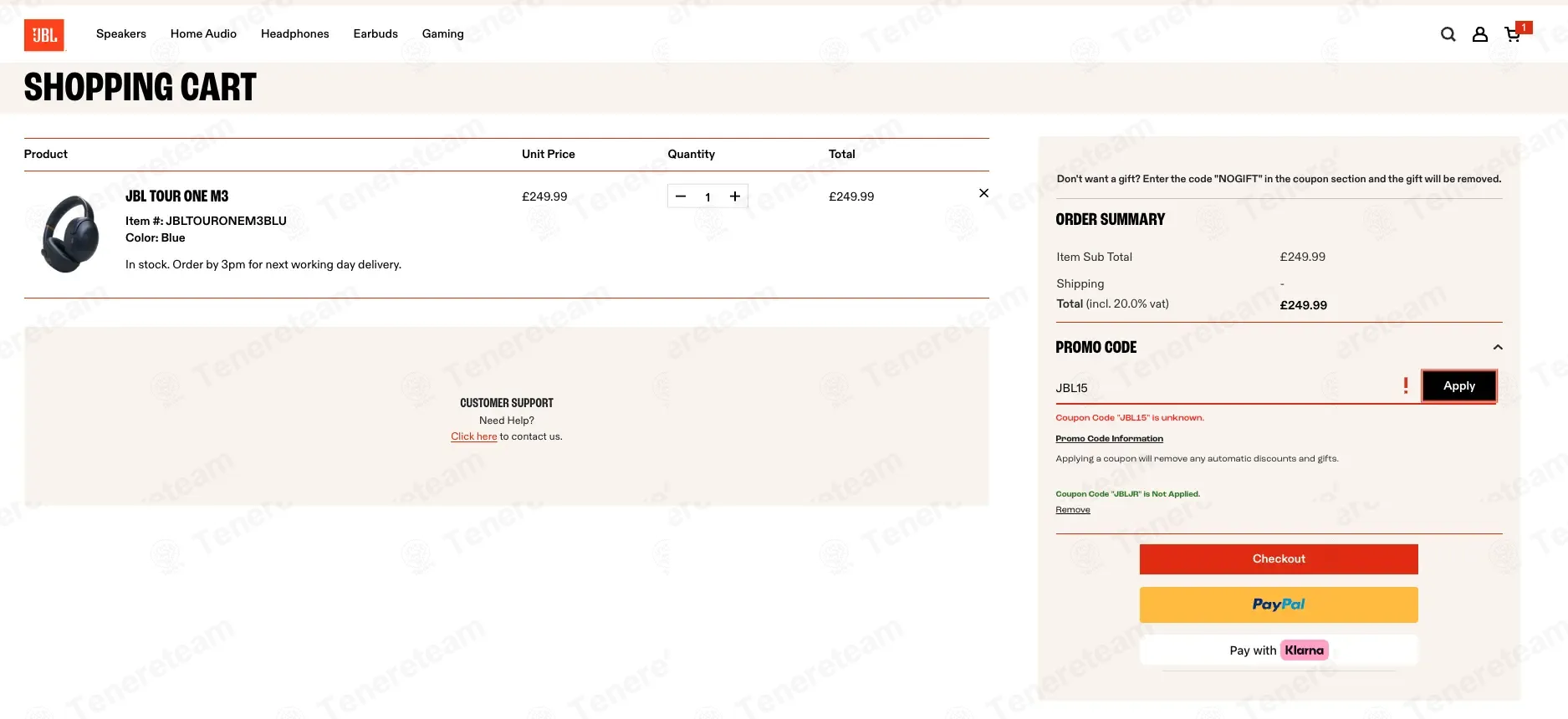This screenshot has height=719, width=1568.
Task: Select the in-stock delivery message
Action: click(263, 264)
